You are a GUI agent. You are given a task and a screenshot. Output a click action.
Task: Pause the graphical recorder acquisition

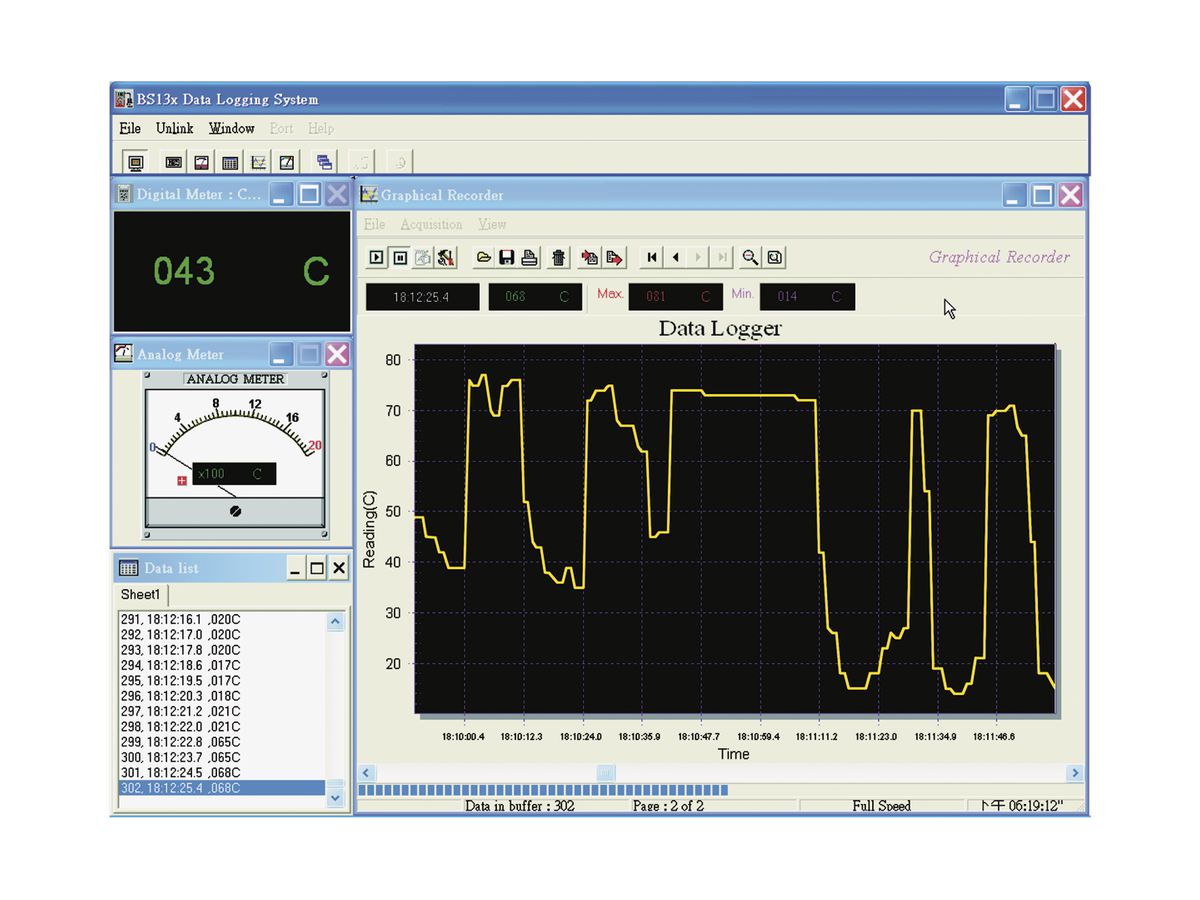click(400, 258)
